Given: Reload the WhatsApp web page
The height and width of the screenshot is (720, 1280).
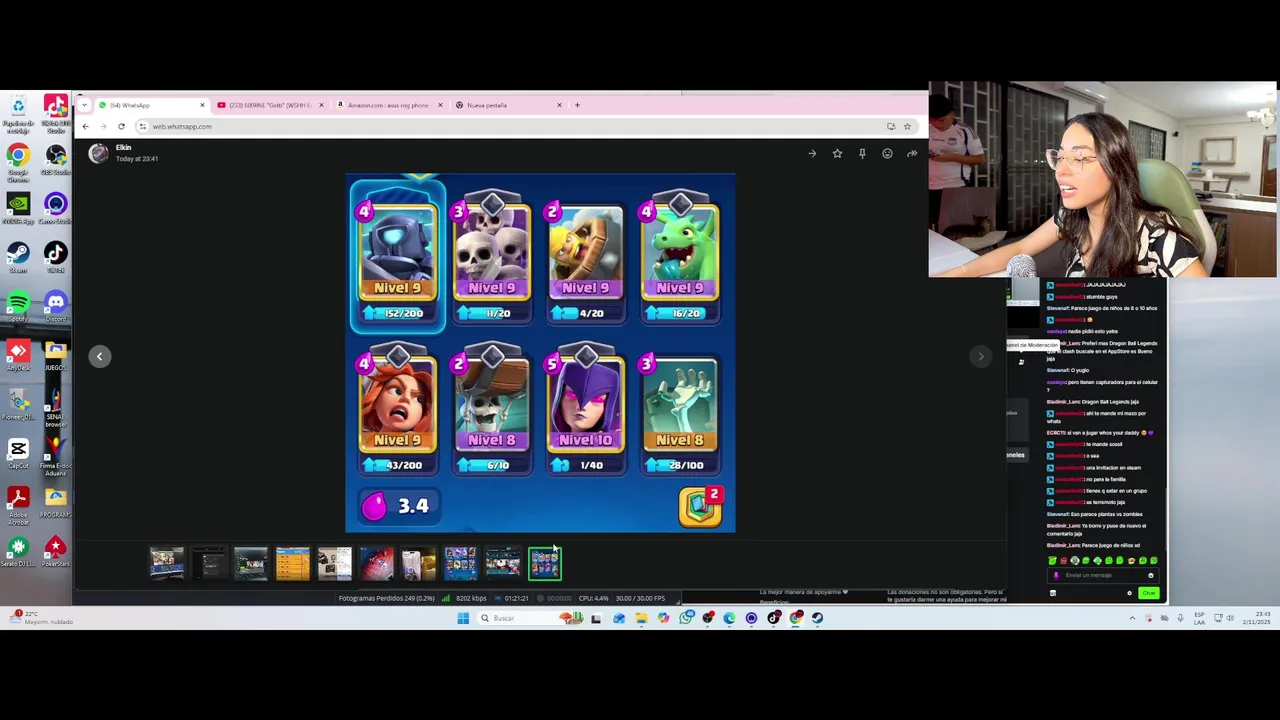Looking at the screenshot, I should click(121, 126).
